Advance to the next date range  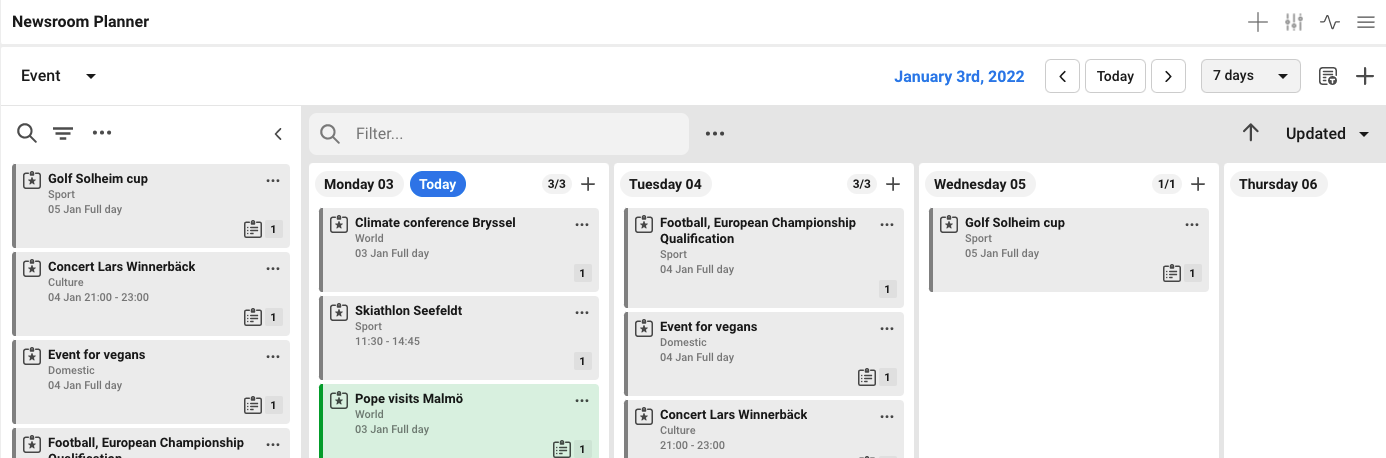(x=1168, y=76)
